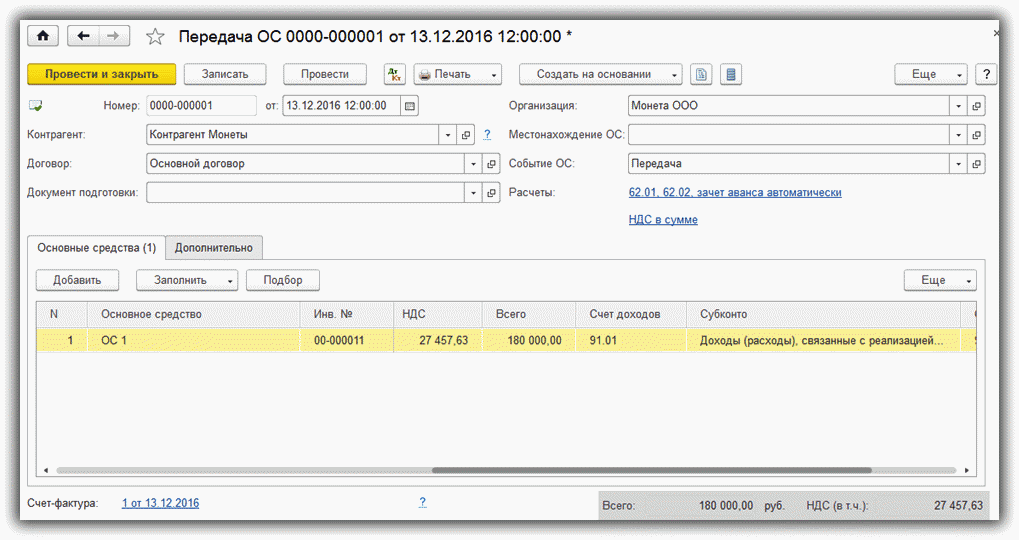The width and height of the screenshot is (1019, 540).
Task: Click the question mark link near Счет-фактура
Action: tap(422, 502)
